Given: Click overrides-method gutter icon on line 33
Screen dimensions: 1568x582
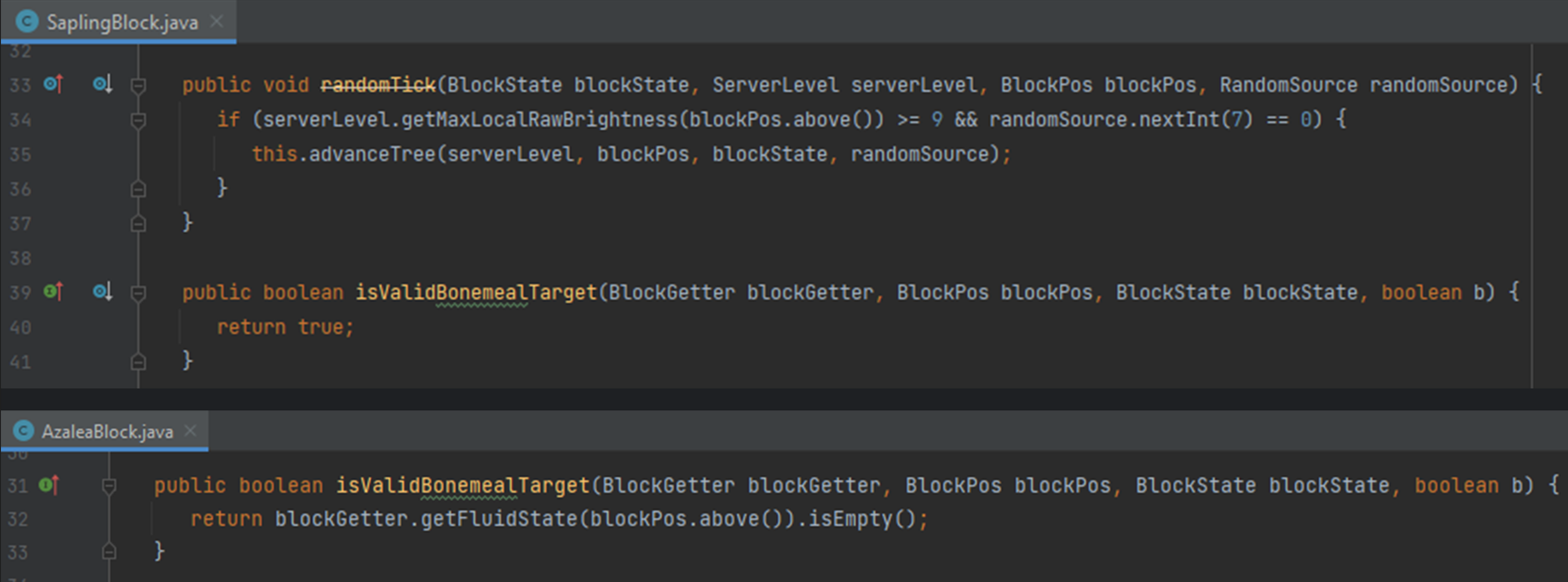Looking at the screenshot, I should point(53,85).
